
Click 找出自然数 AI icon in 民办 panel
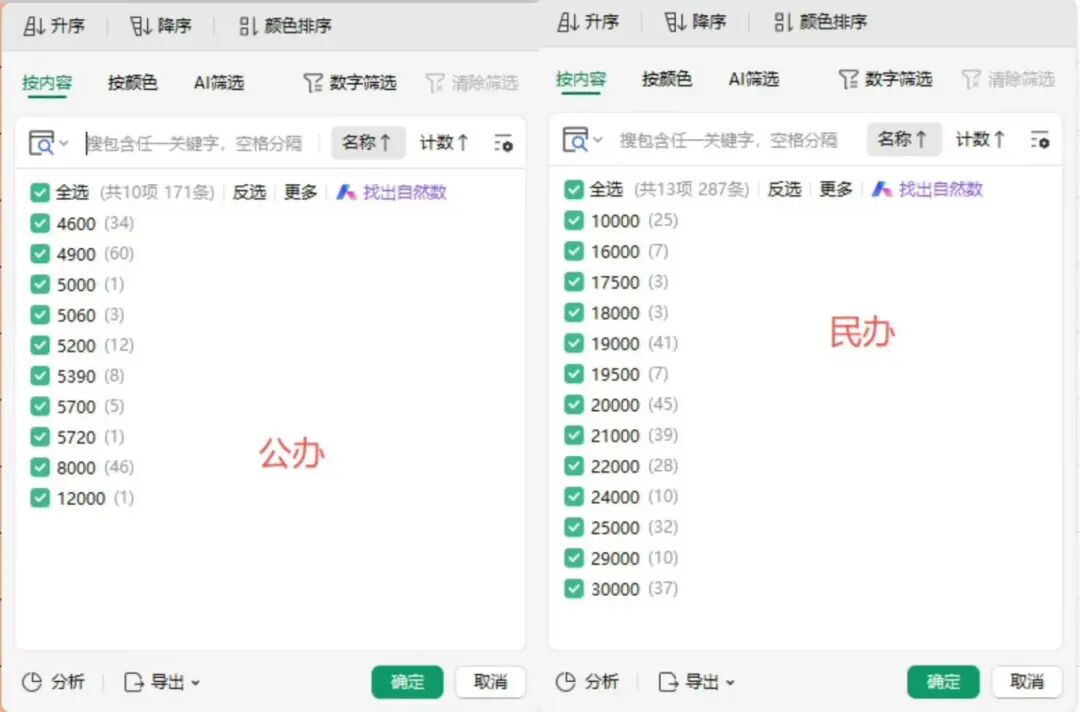pyautogui.click(x=881, y=189)
